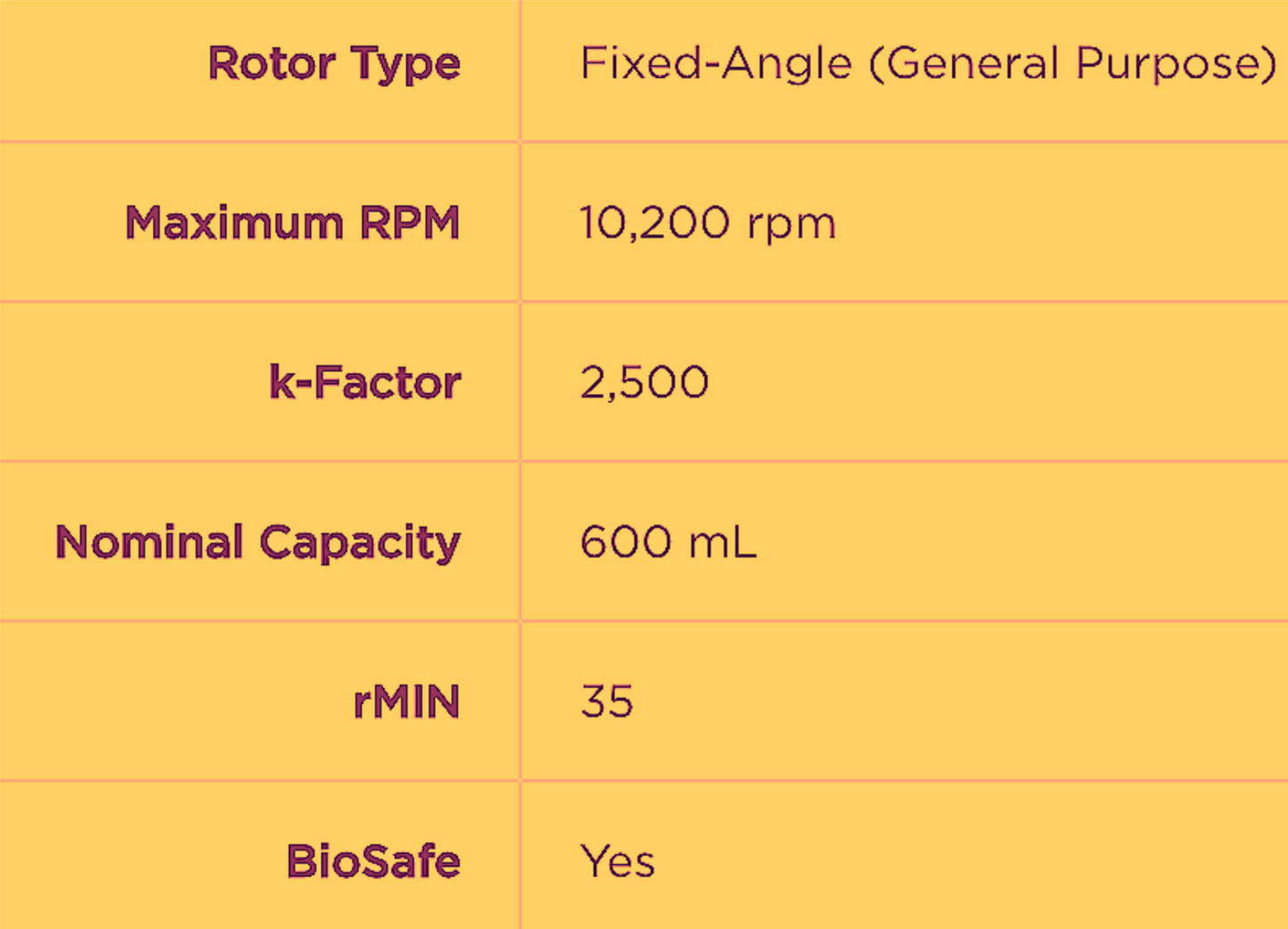This screenshot has width=1288, height=929.
Task: Click the BioSafe label
Action: (x=373, y=861)
